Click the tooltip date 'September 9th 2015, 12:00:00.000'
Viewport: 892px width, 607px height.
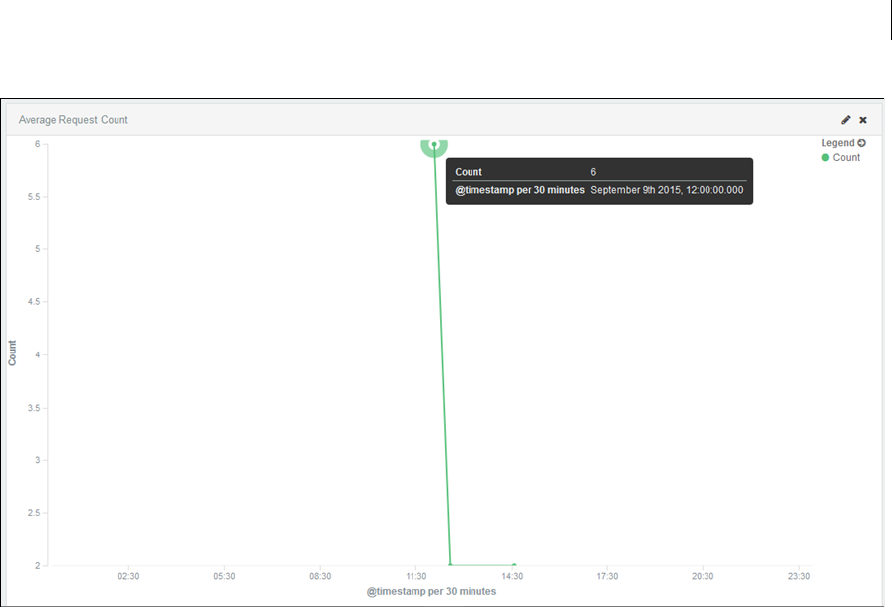(667, 190)
